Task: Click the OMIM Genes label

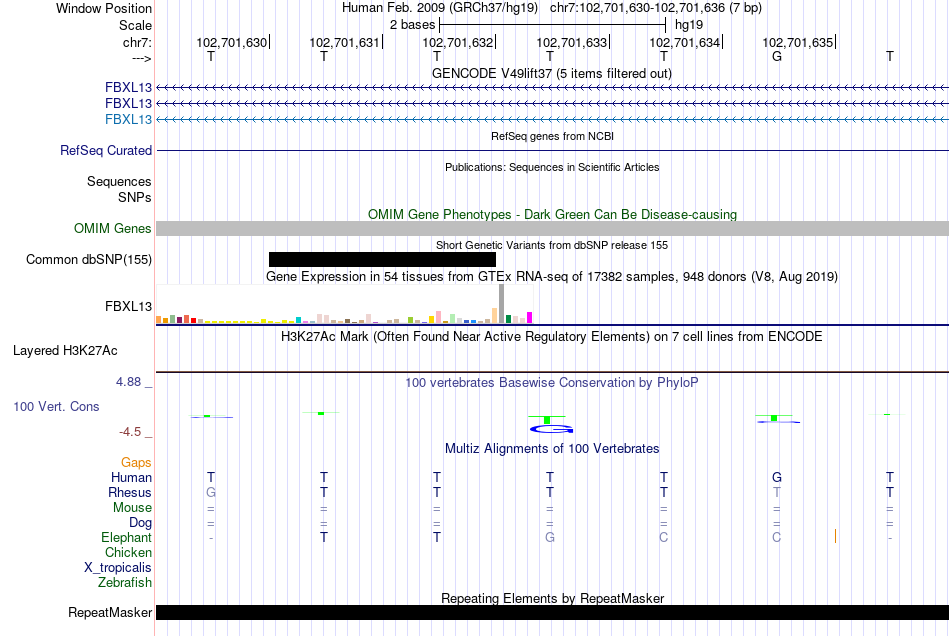Action: [112, 228]
